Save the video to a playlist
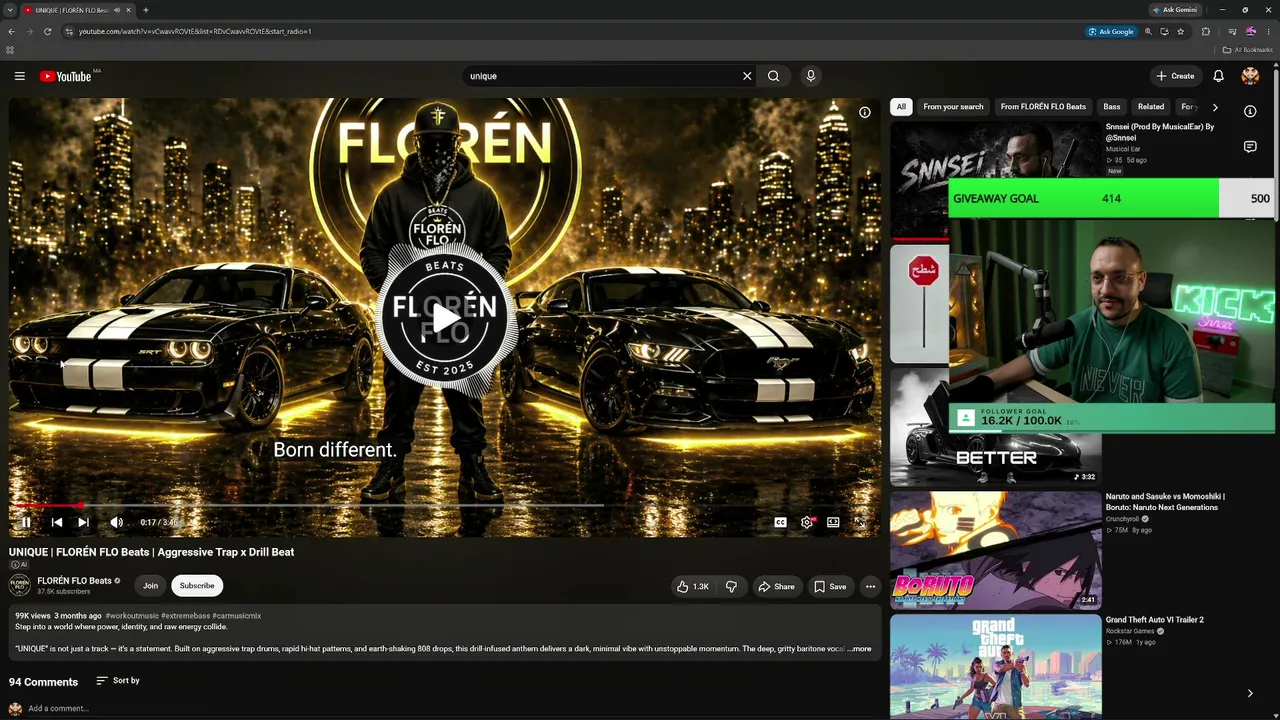Viewport: 1280px width, 720px height. [x=830, y=587]
